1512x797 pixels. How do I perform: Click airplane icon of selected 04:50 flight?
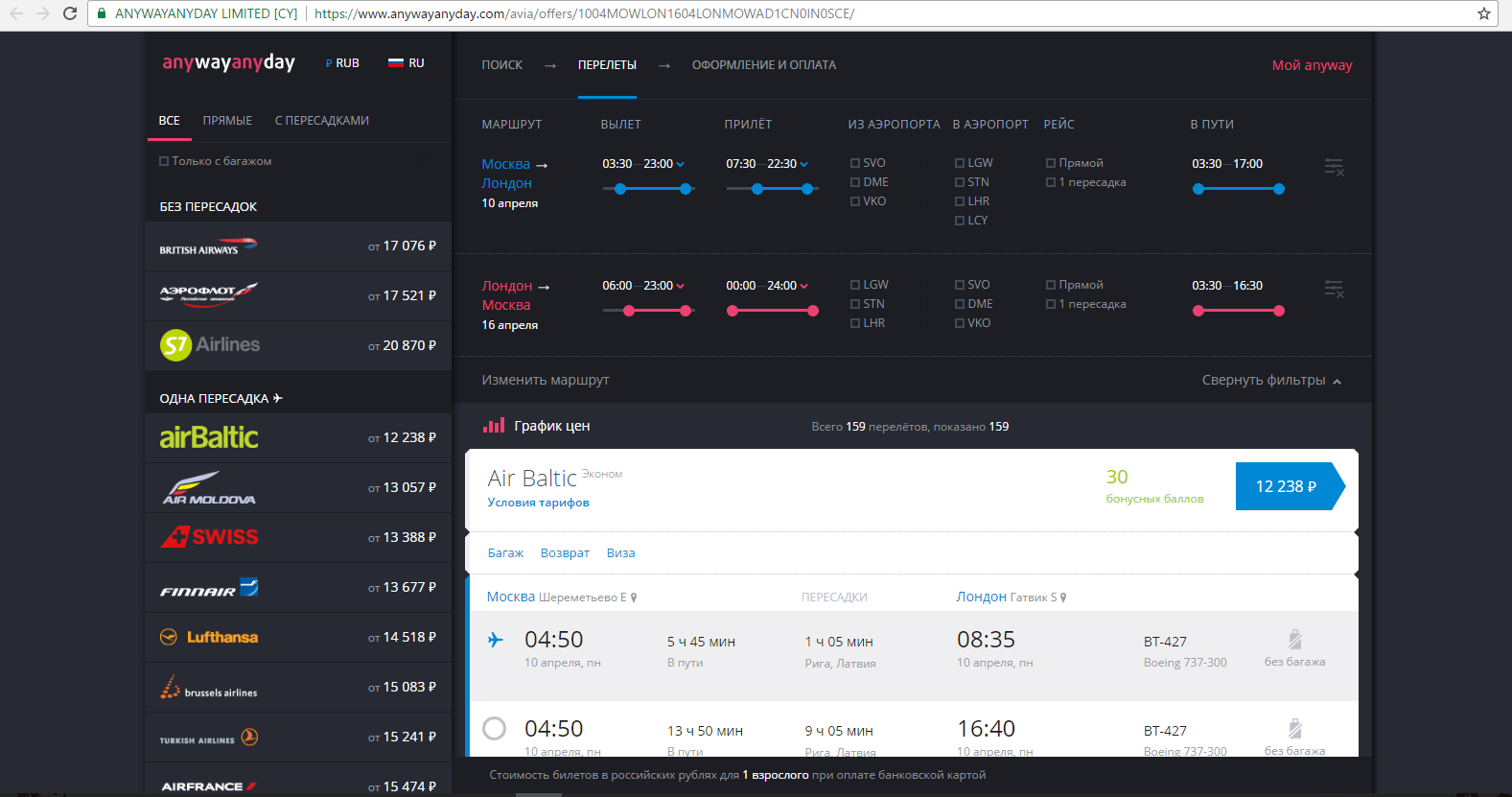pyautogui.click(x=495, y=640)
